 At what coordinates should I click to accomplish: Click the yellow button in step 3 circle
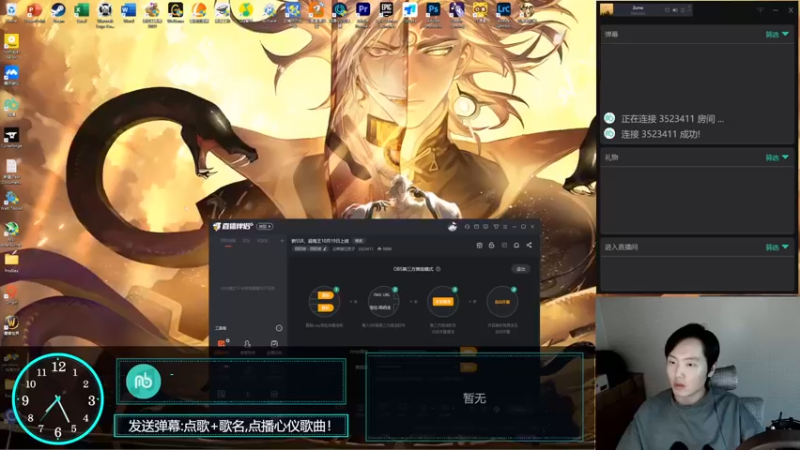point(443,302)
